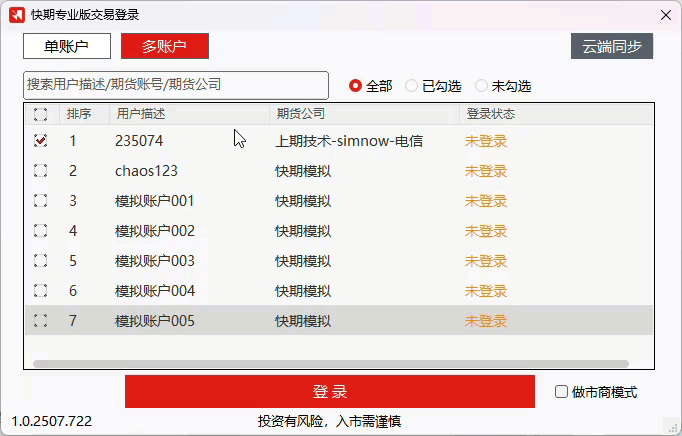The height and width of the screenshot is (436, 682).
Task: Click the 模拟账户001 row text
Action: coord(154,201)
